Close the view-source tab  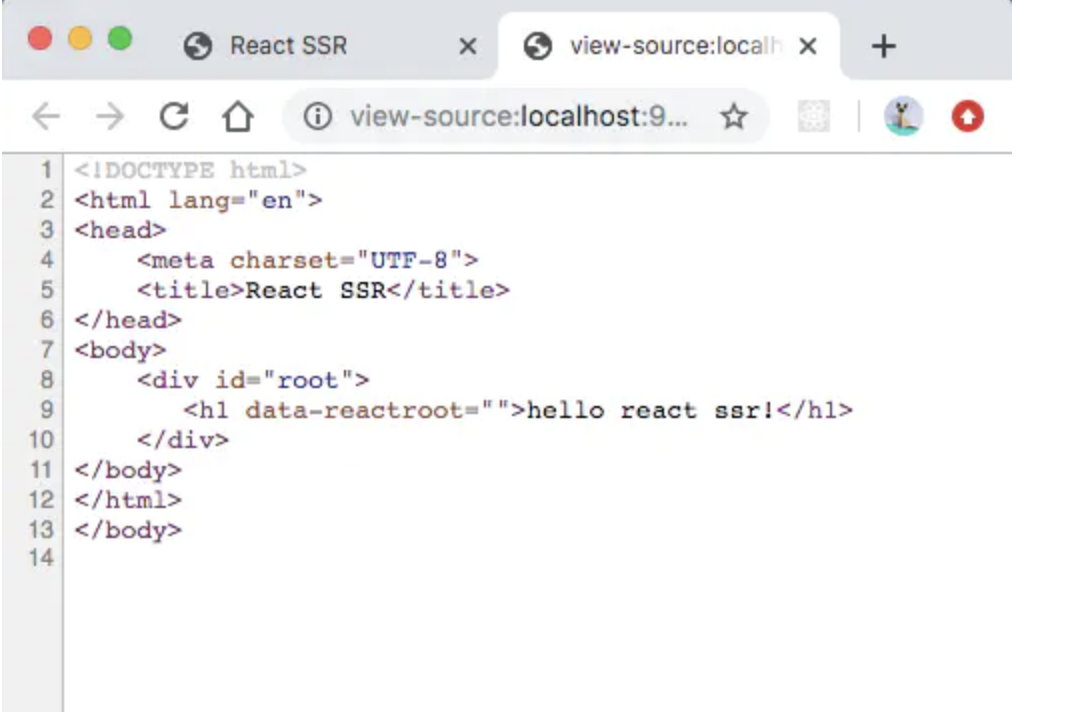[808, 46]
